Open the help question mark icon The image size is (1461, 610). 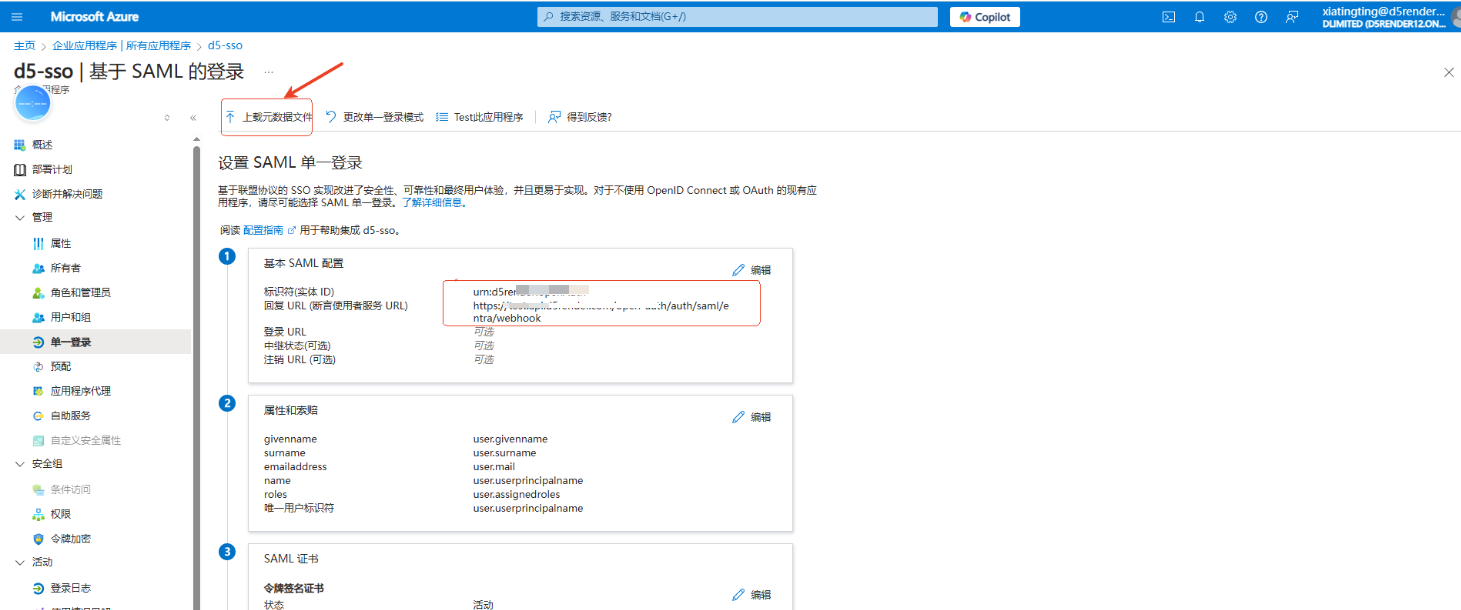pyautogui.click(x=1261, y=17)
